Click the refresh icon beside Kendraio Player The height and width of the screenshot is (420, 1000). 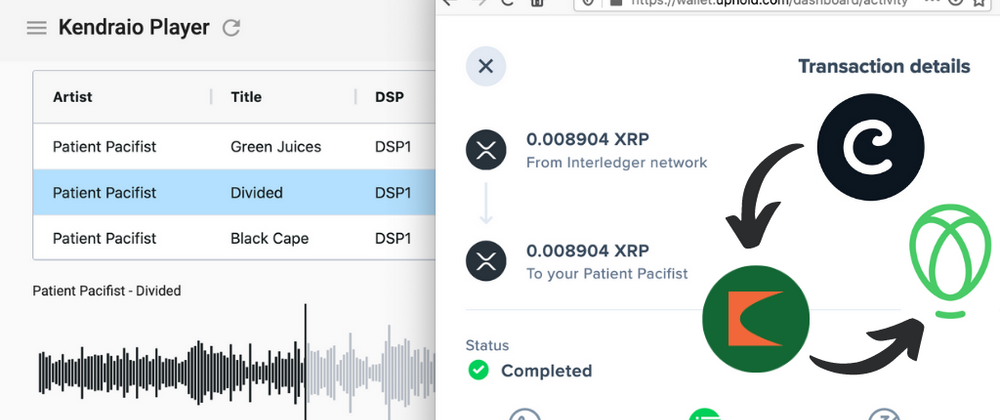point(231,28)
